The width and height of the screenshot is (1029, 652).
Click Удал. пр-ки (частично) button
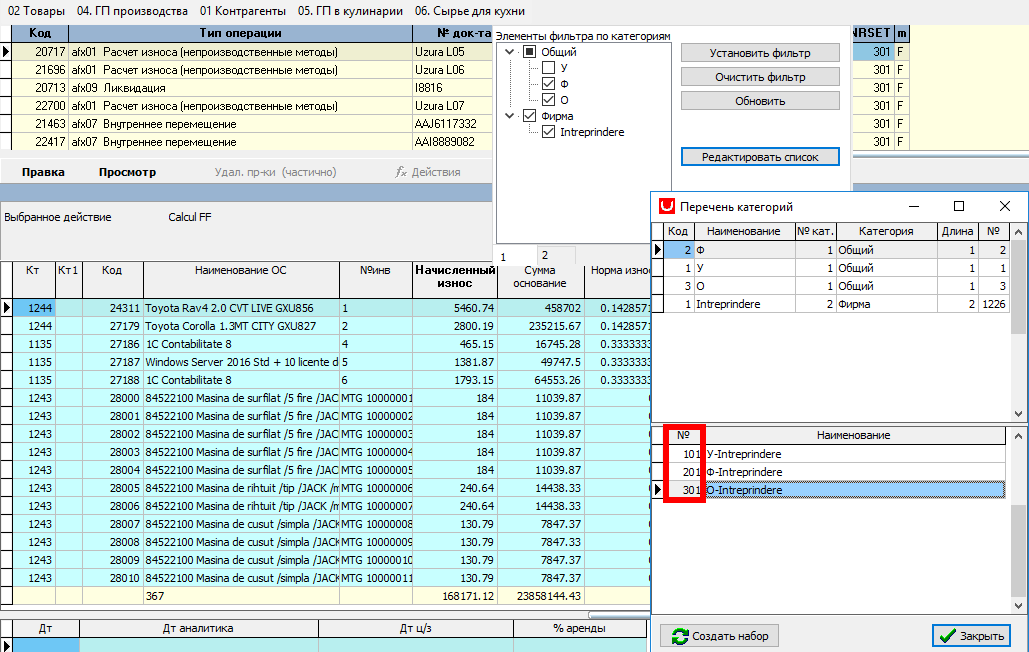(x=275, y=172)
